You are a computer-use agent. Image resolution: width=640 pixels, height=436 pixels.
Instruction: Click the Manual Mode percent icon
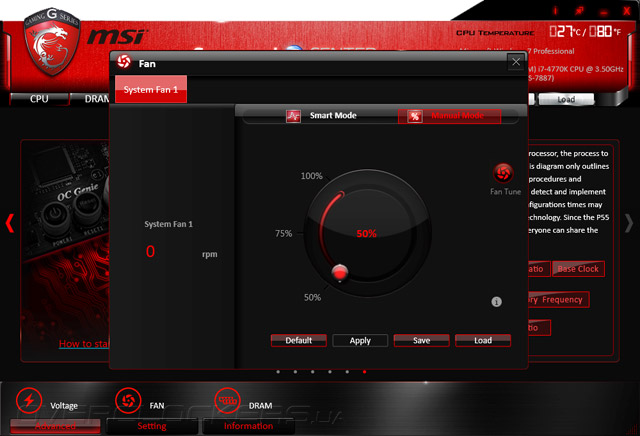(415, 116)
